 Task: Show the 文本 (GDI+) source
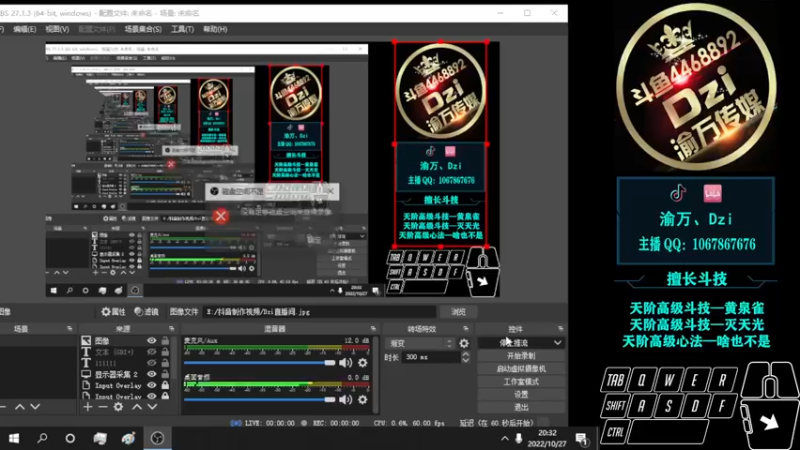click(x=152, y=352)
